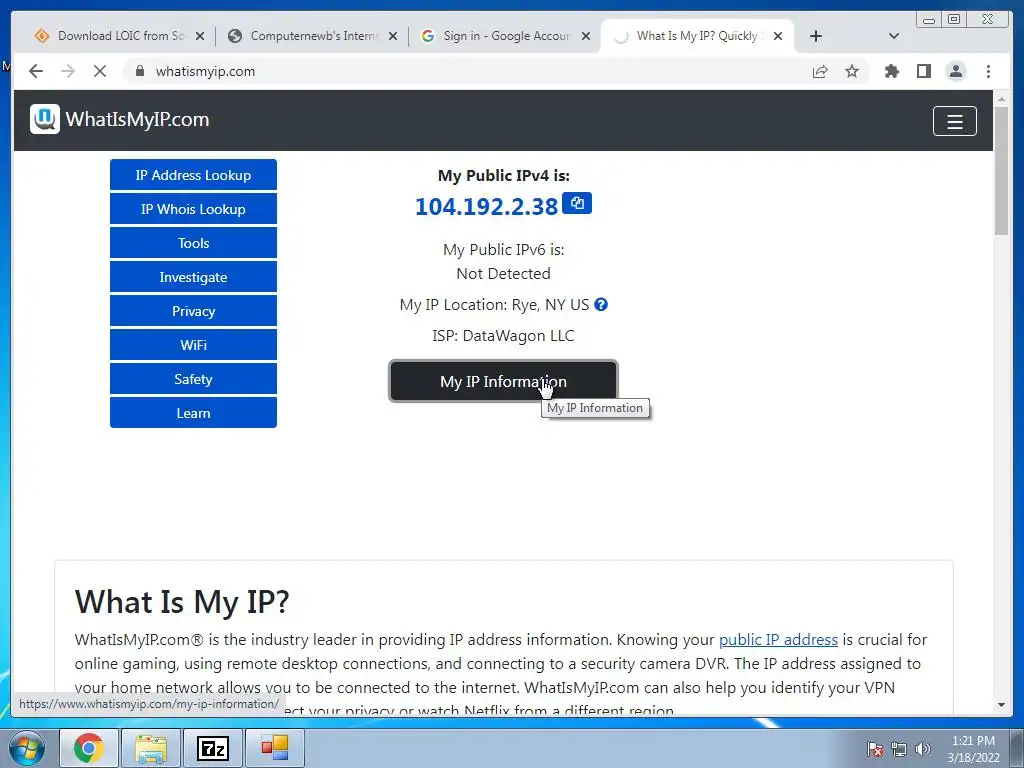The width and height of the screenshot is (1024, 768).
Task: Click the network tray icon
Action: pos(899,749)
